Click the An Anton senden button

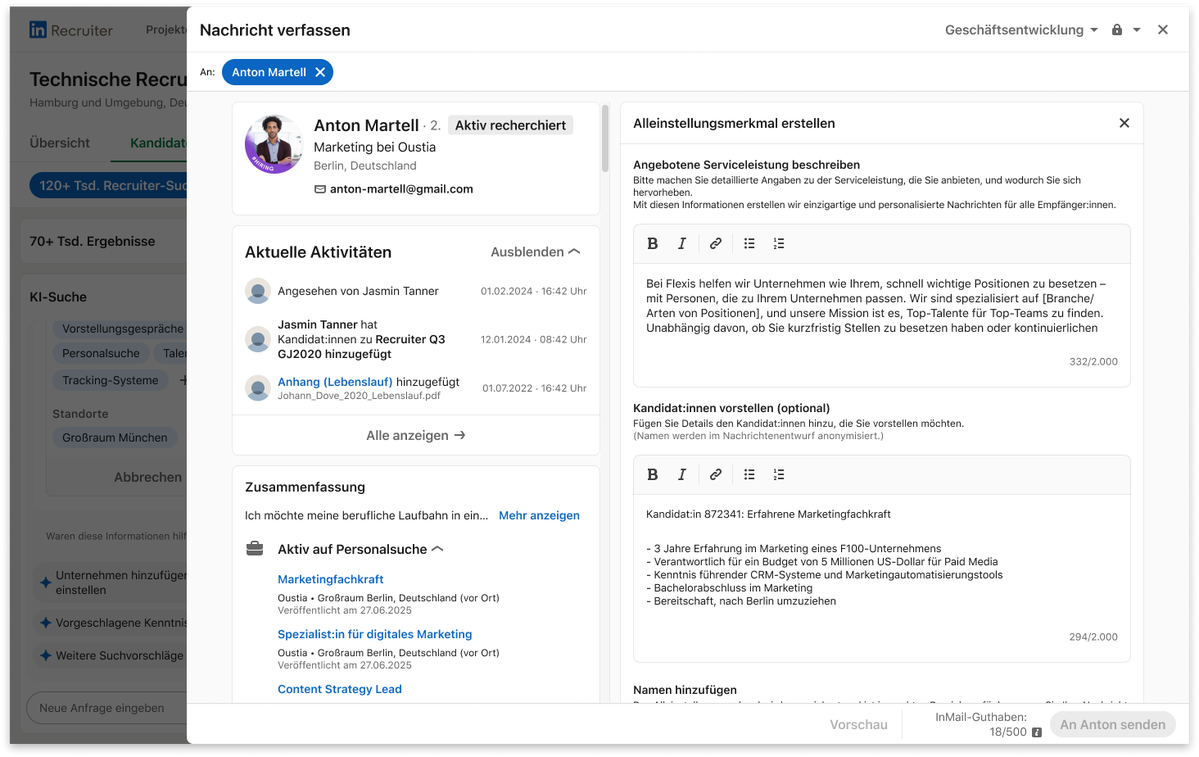(1113, 724)
